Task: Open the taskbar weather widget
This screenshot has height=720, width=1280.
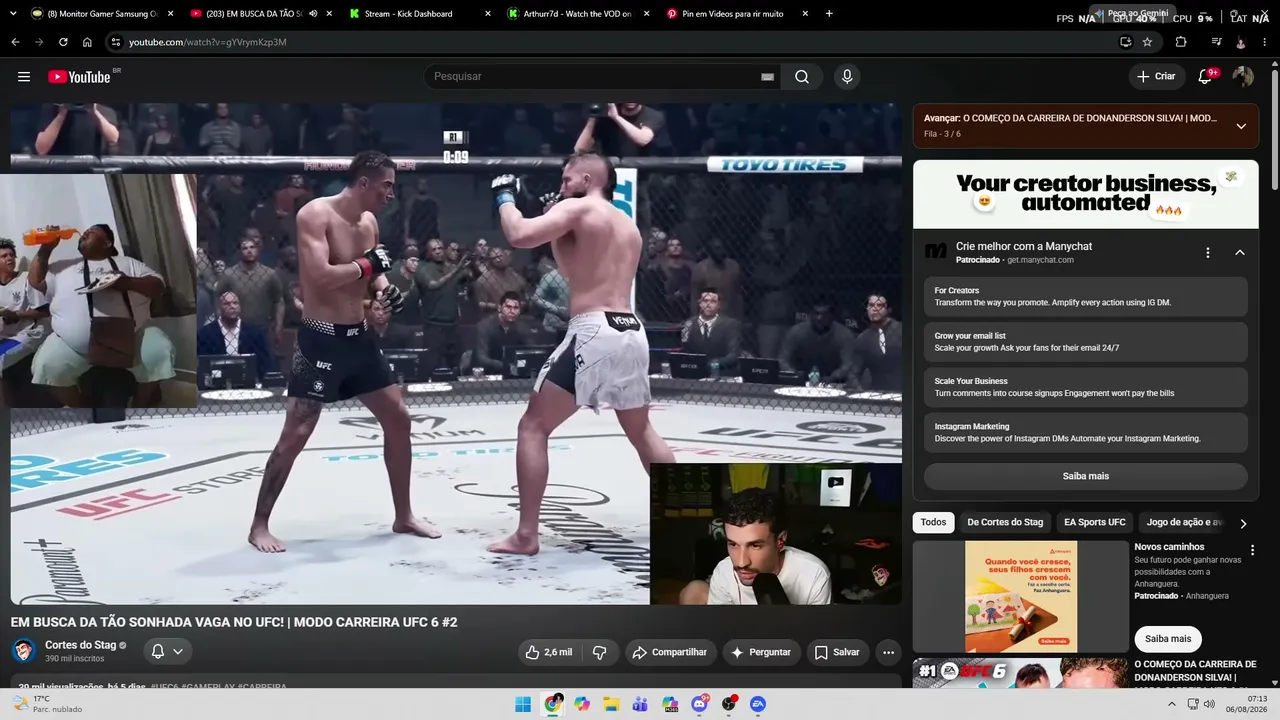Action: pyautogui.click(x=47, y=704)
